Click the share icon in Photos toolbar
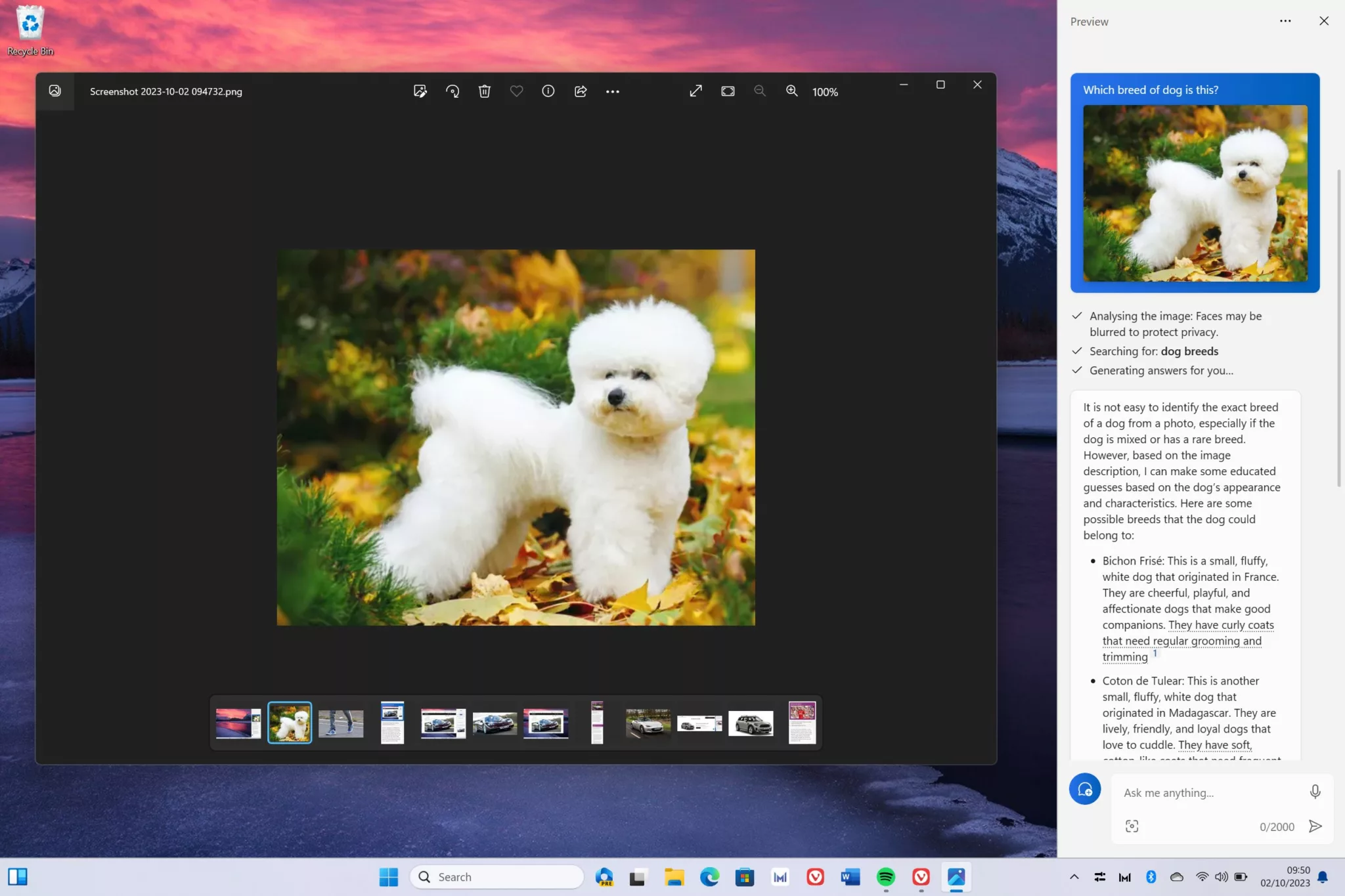The image size is (1345, 896). coord(581,91)
